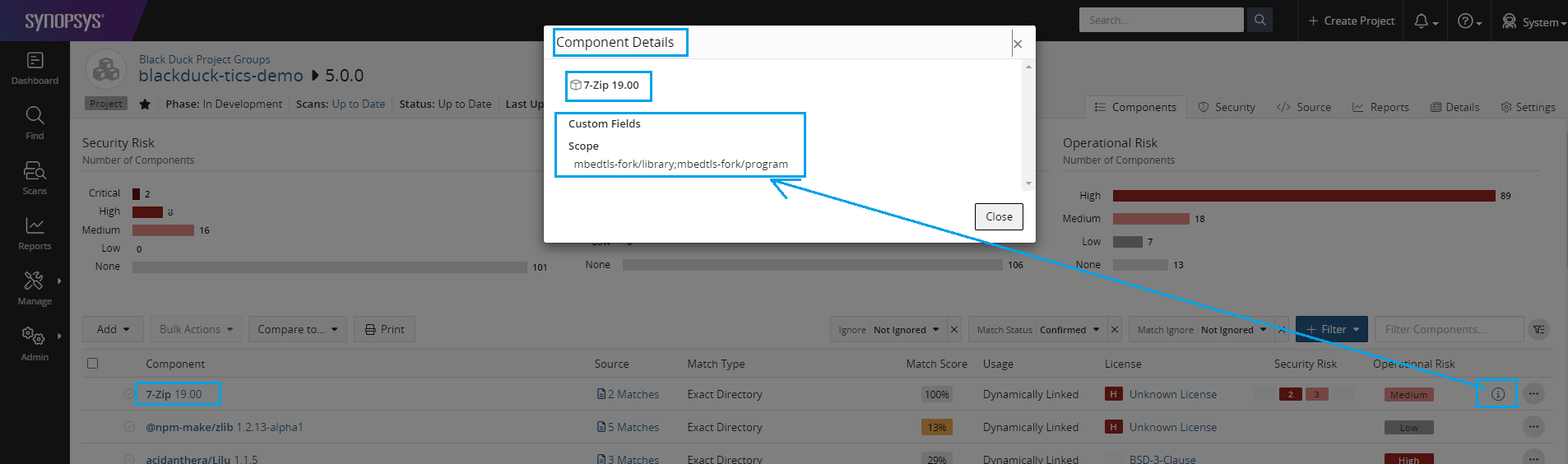This screenshot has height=464, width=1568.
Task: Click the matches file icon in 7-Zip row
Action: [x=601, y=394]
